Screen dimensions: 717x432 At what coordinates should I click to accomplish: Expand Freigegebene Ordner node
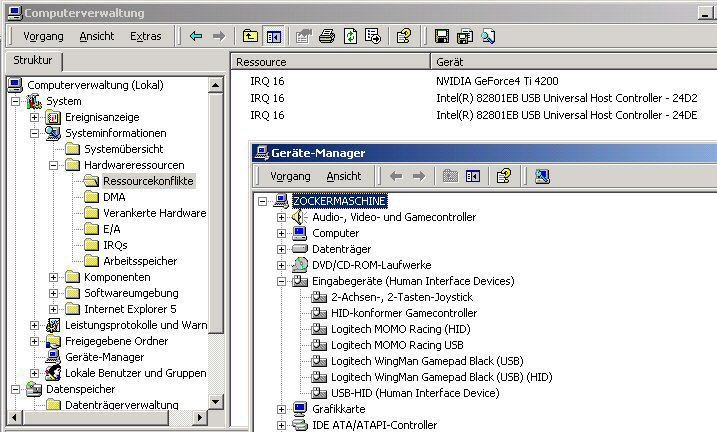[x=34, y=341]
